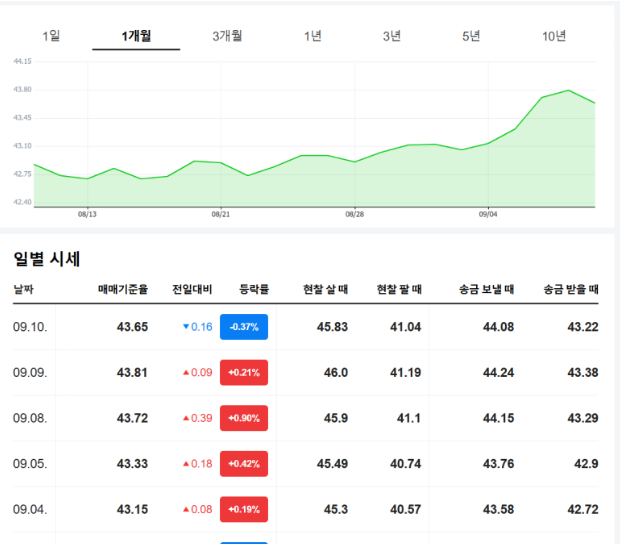
Task: Click the red up arrow 0.39 change
Action: pos(197,418)
